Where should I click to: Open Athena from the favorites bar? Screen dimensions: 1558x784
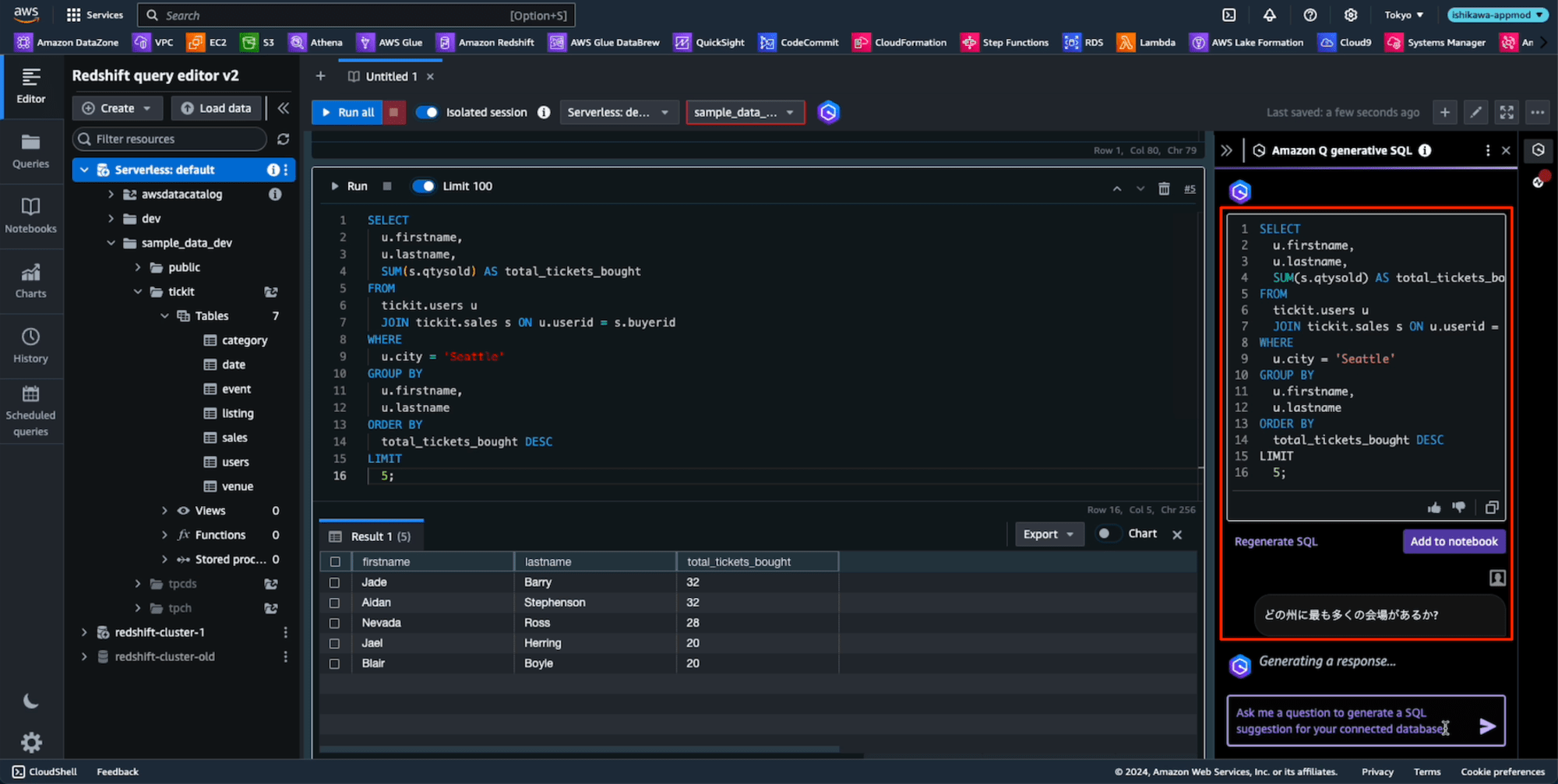(316, 42)
